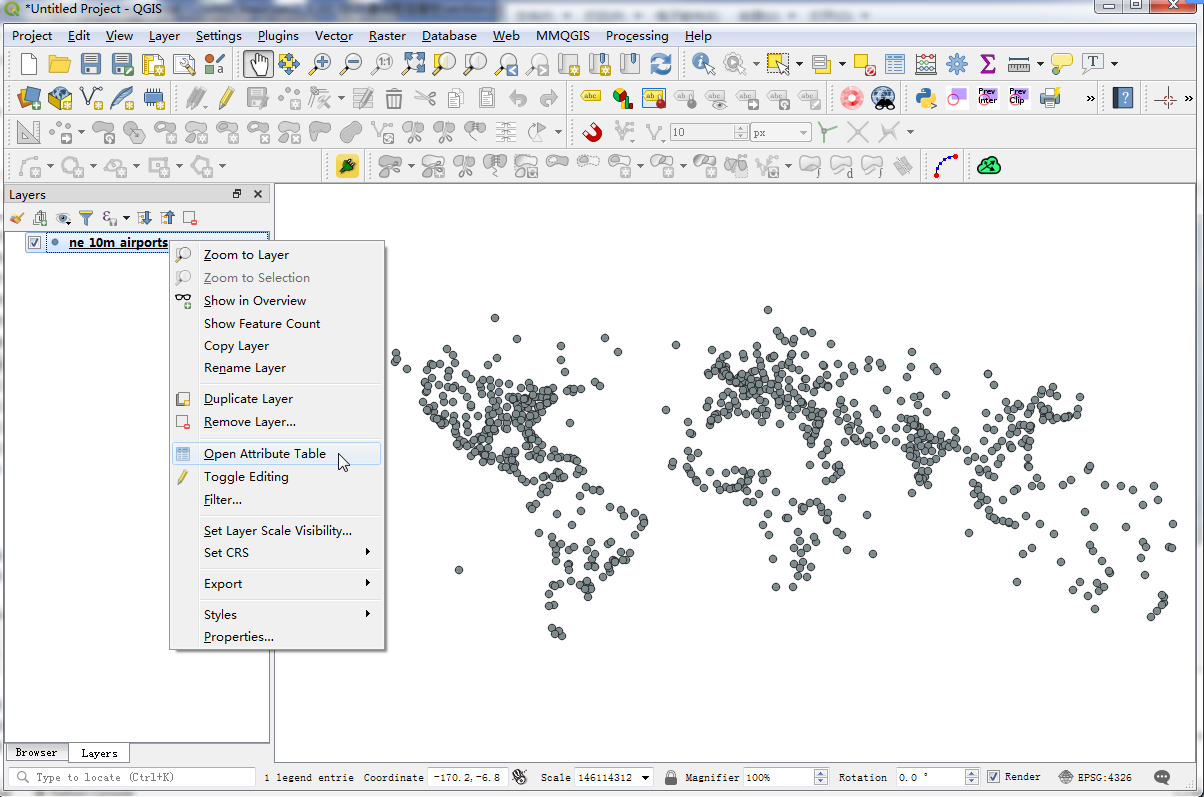Viewport: 1204px width, 797px height.
Task: Toggle visibility of ne_10m_airports layer
Action: tap(34, 243)
